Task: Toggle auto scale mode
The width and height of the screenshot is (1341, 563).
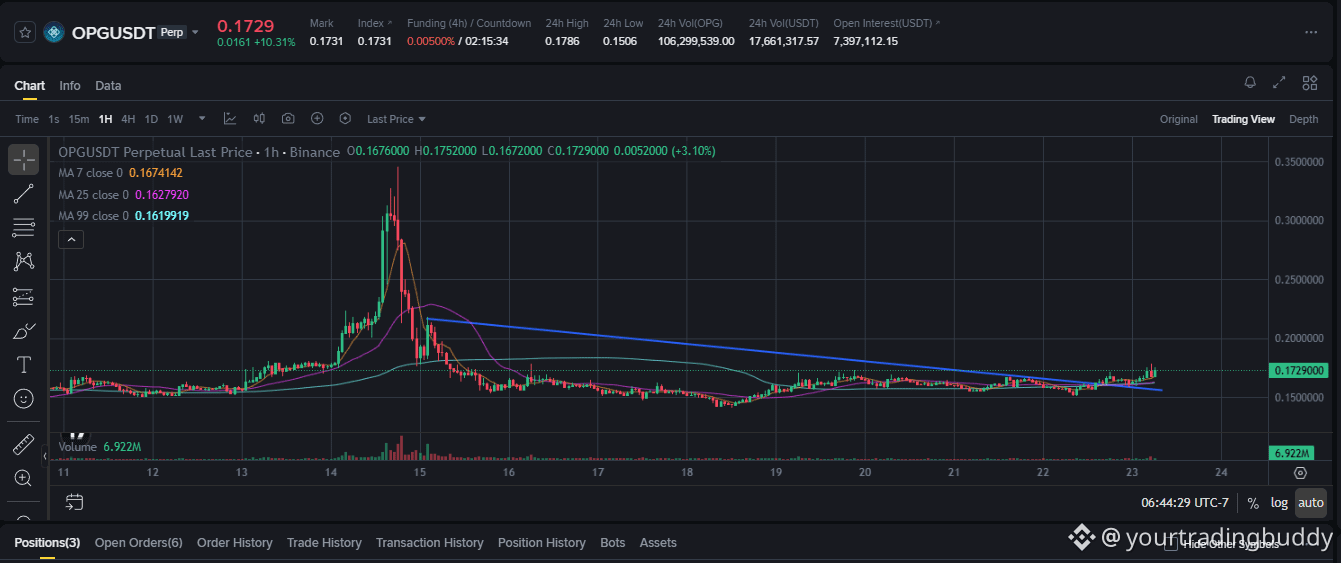Action: click(1311, 503)
